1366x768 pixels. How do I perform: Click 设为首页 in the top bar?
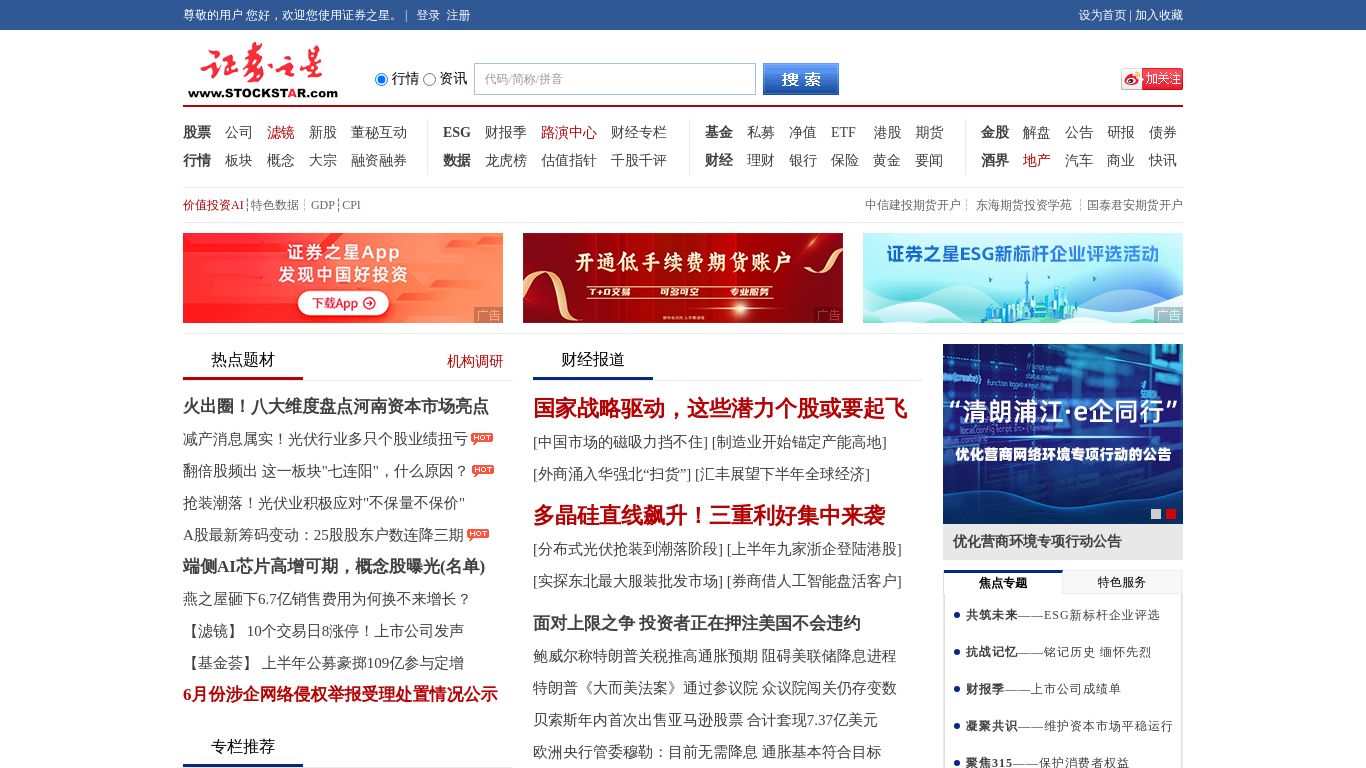[1102, 15]
